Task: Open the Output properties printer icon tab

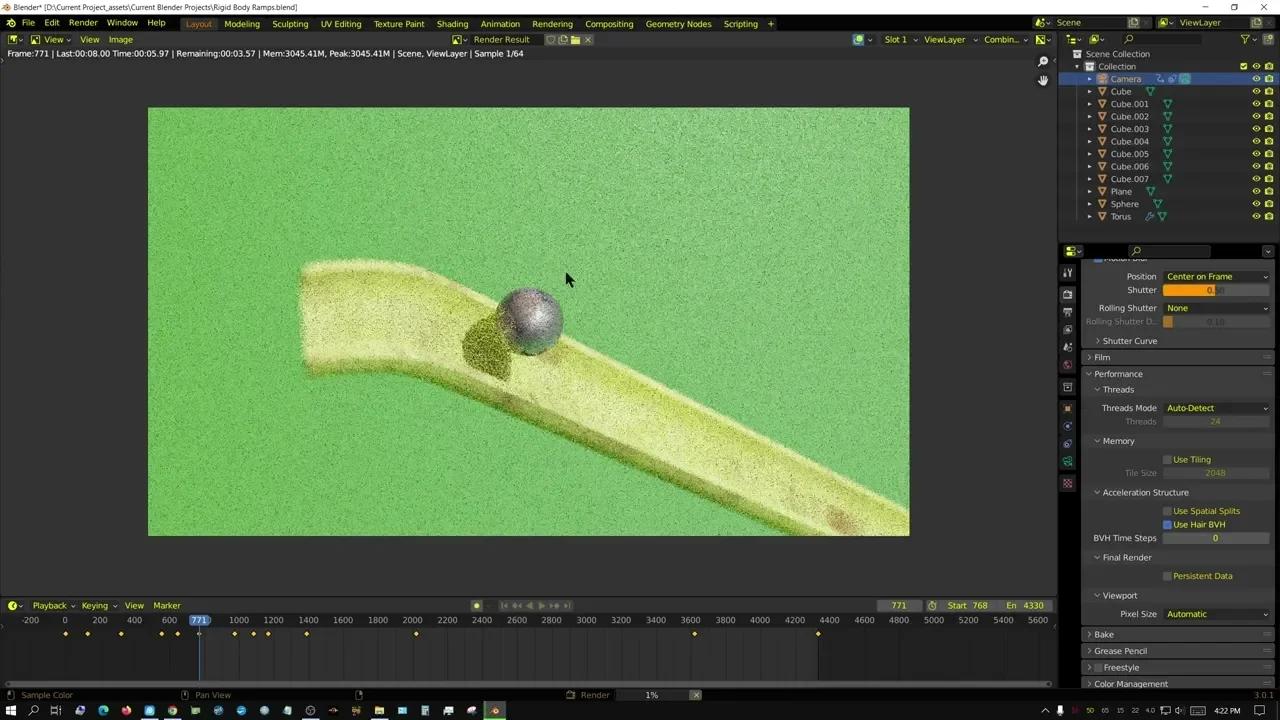Action: click(x=1068, y=312)
